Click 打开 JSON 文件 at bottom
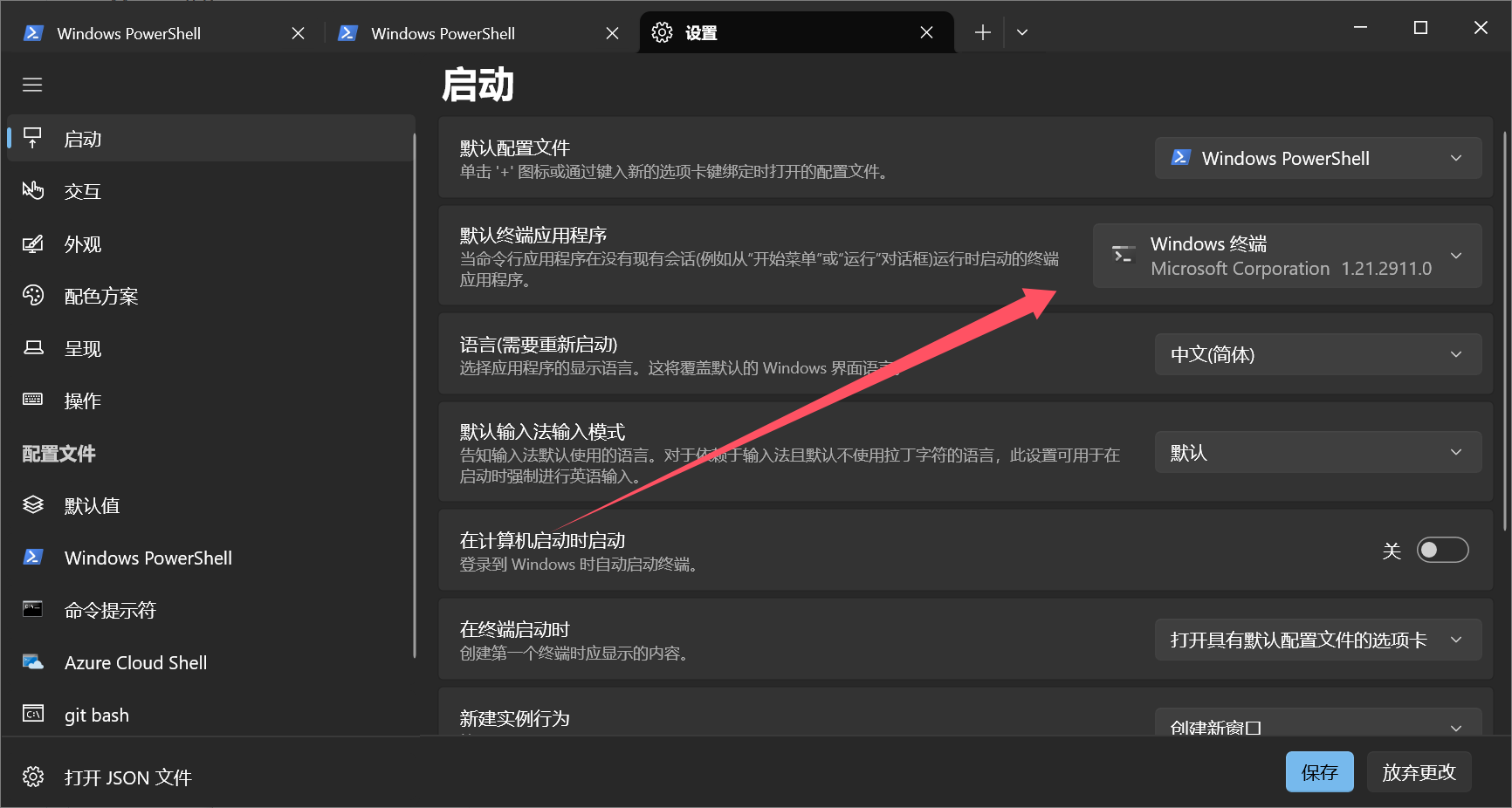The width and height of the screenshot is (1512, 808). [127, 777]
